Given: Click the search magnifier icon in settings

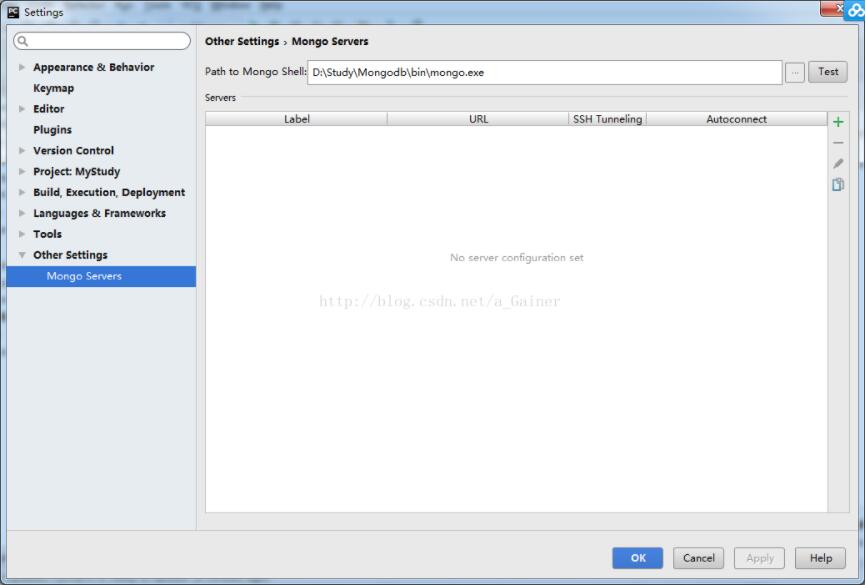Looking at the screenshot, I should coord(23,41).
